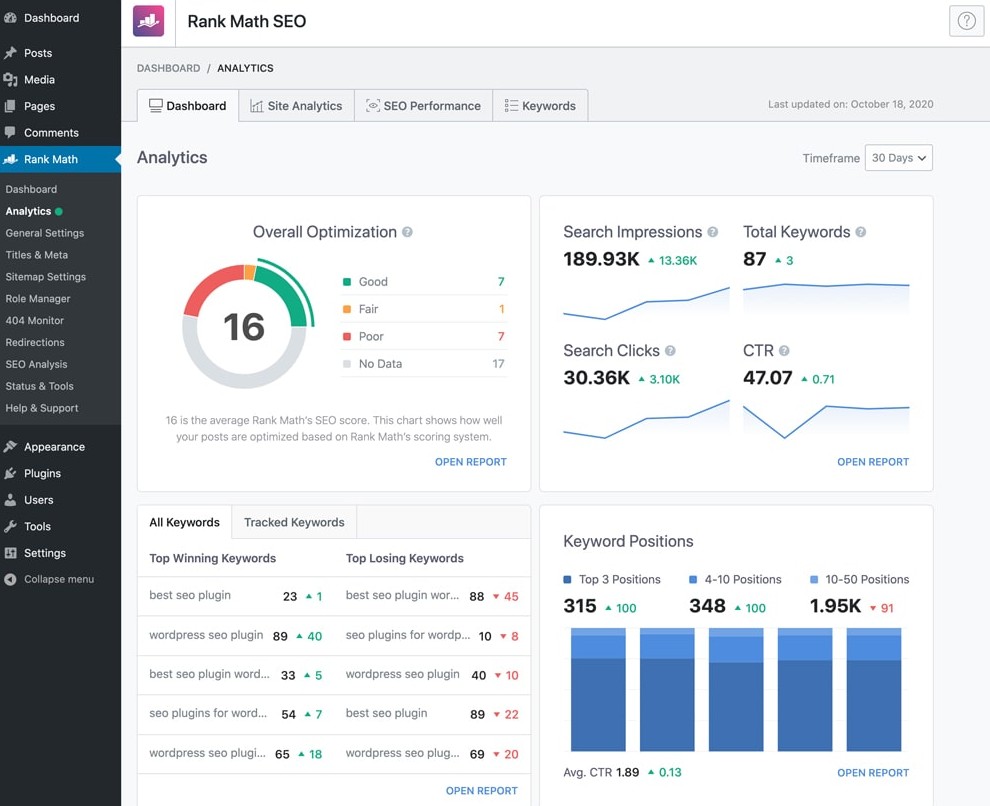
Task: Open the 30 Days timeframe dropdown
Action: pyautogui.click(x=898, y=158)
